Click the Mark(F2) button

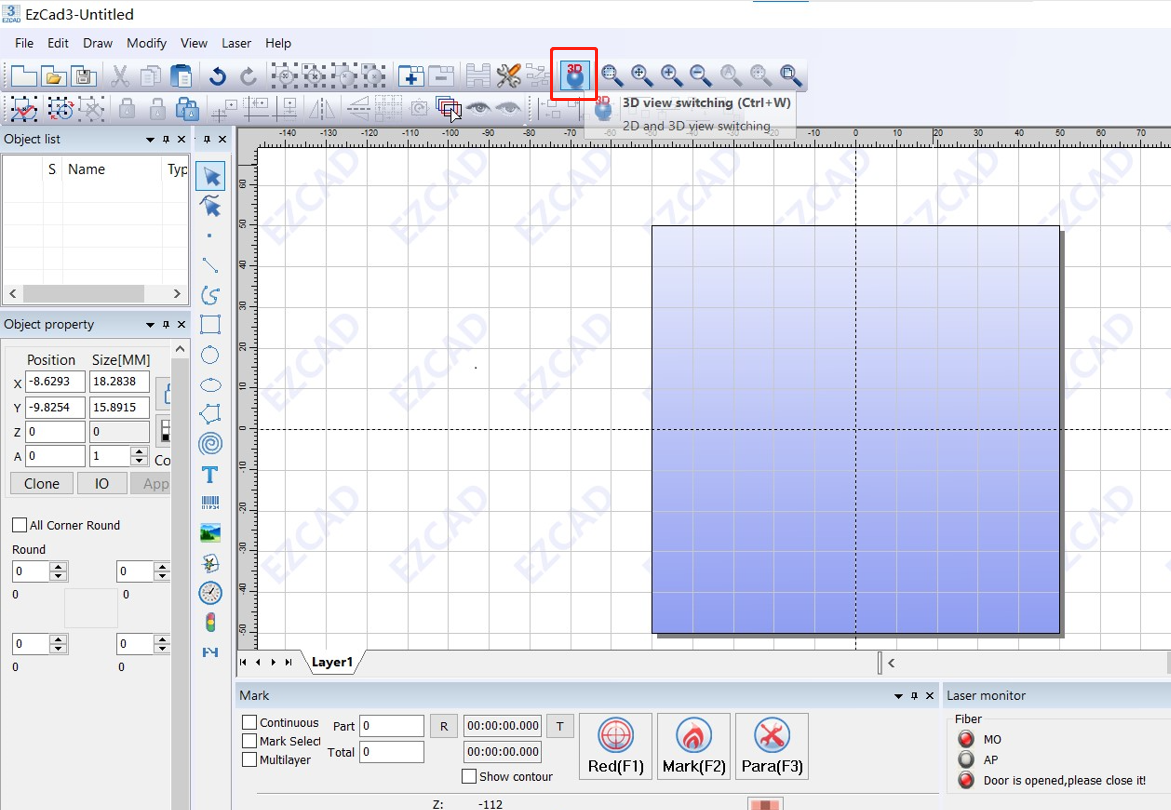point(694,747)
